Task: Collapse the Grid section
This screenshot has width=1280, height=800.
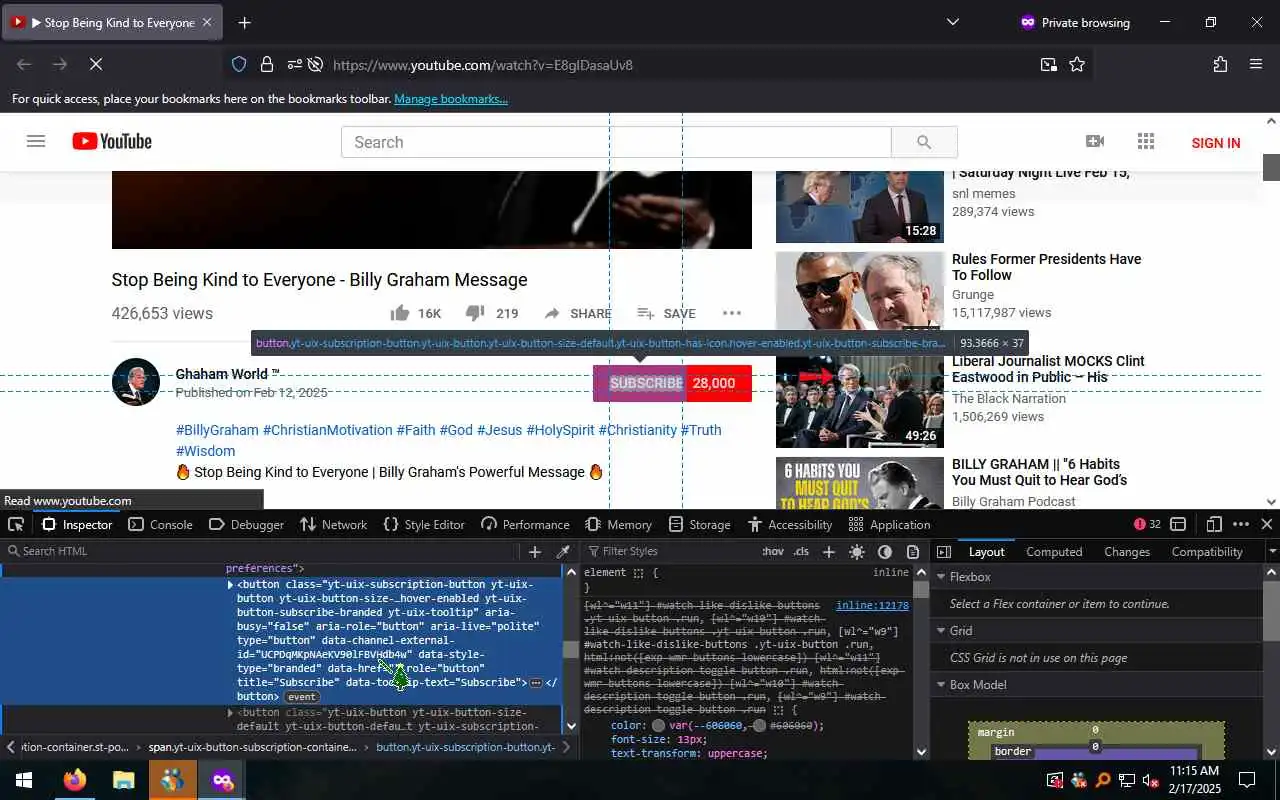Action: coord(940,631)
